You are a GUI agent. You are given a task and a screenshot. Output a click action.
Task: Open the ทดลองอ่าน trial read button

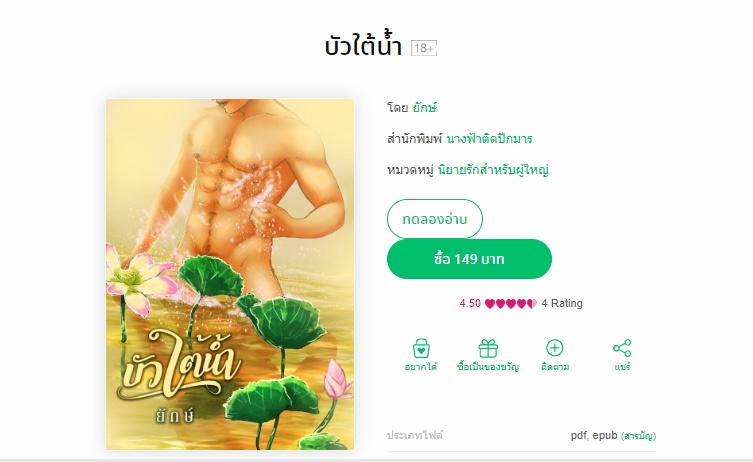pyautogui.click(x=435, y=219)
